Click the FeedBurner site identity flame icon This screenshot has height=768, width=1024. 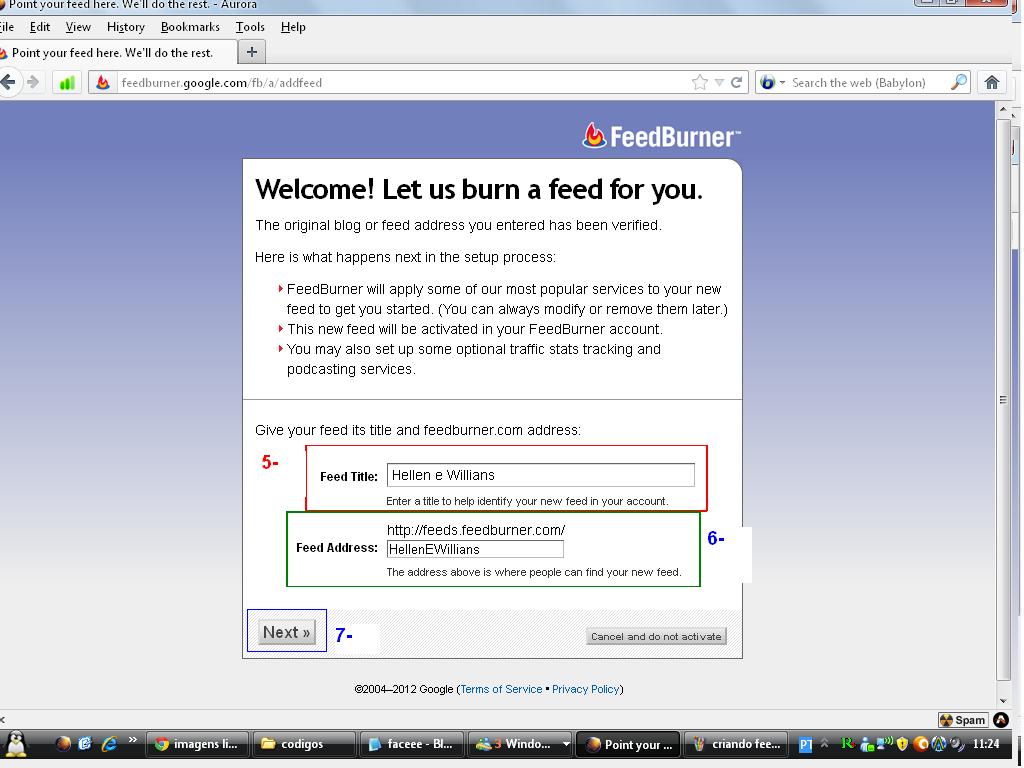click(x=103, y=83)
